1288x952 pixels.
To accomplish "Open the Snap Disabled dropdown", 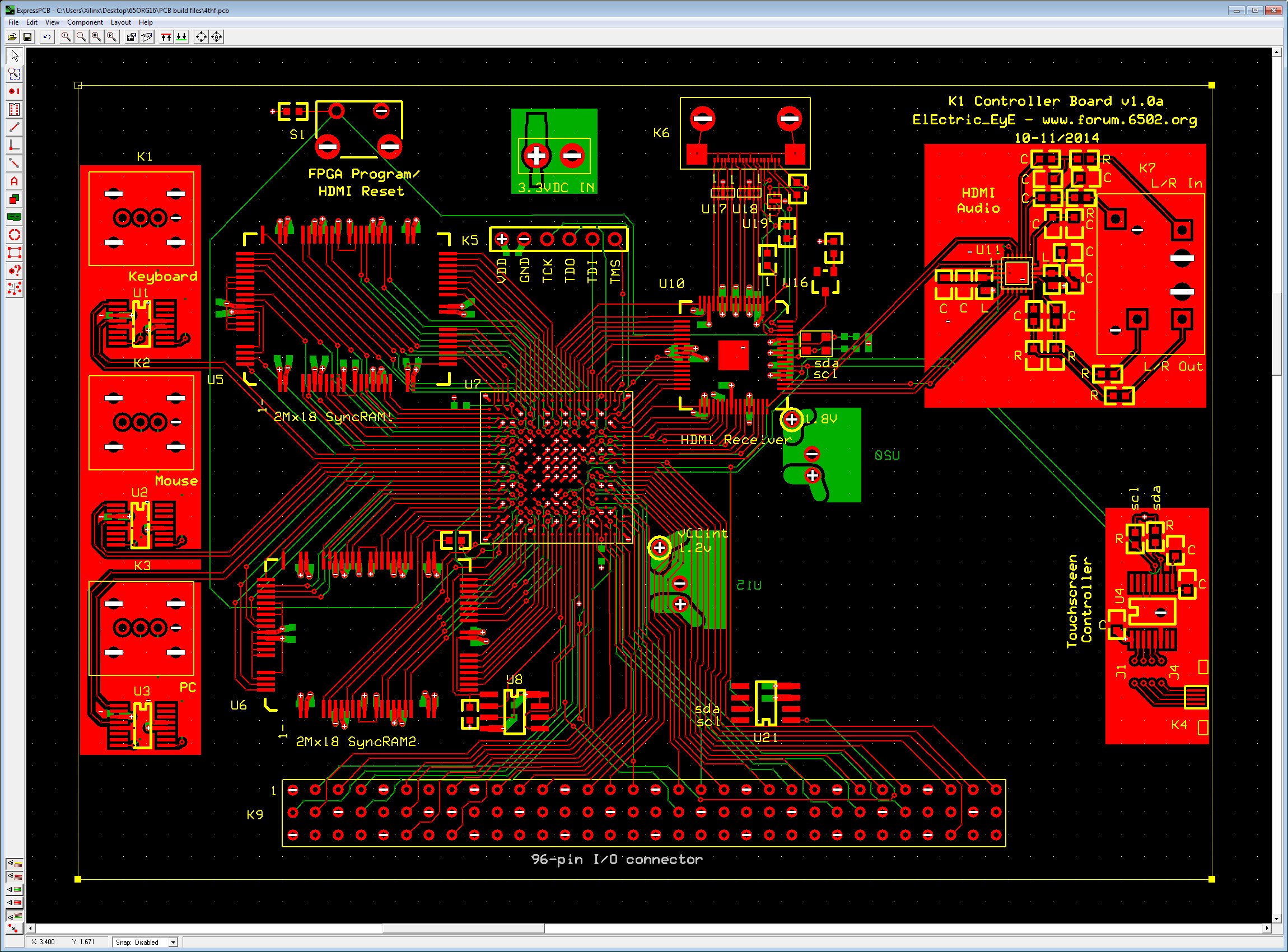I will tap(172, 942).
